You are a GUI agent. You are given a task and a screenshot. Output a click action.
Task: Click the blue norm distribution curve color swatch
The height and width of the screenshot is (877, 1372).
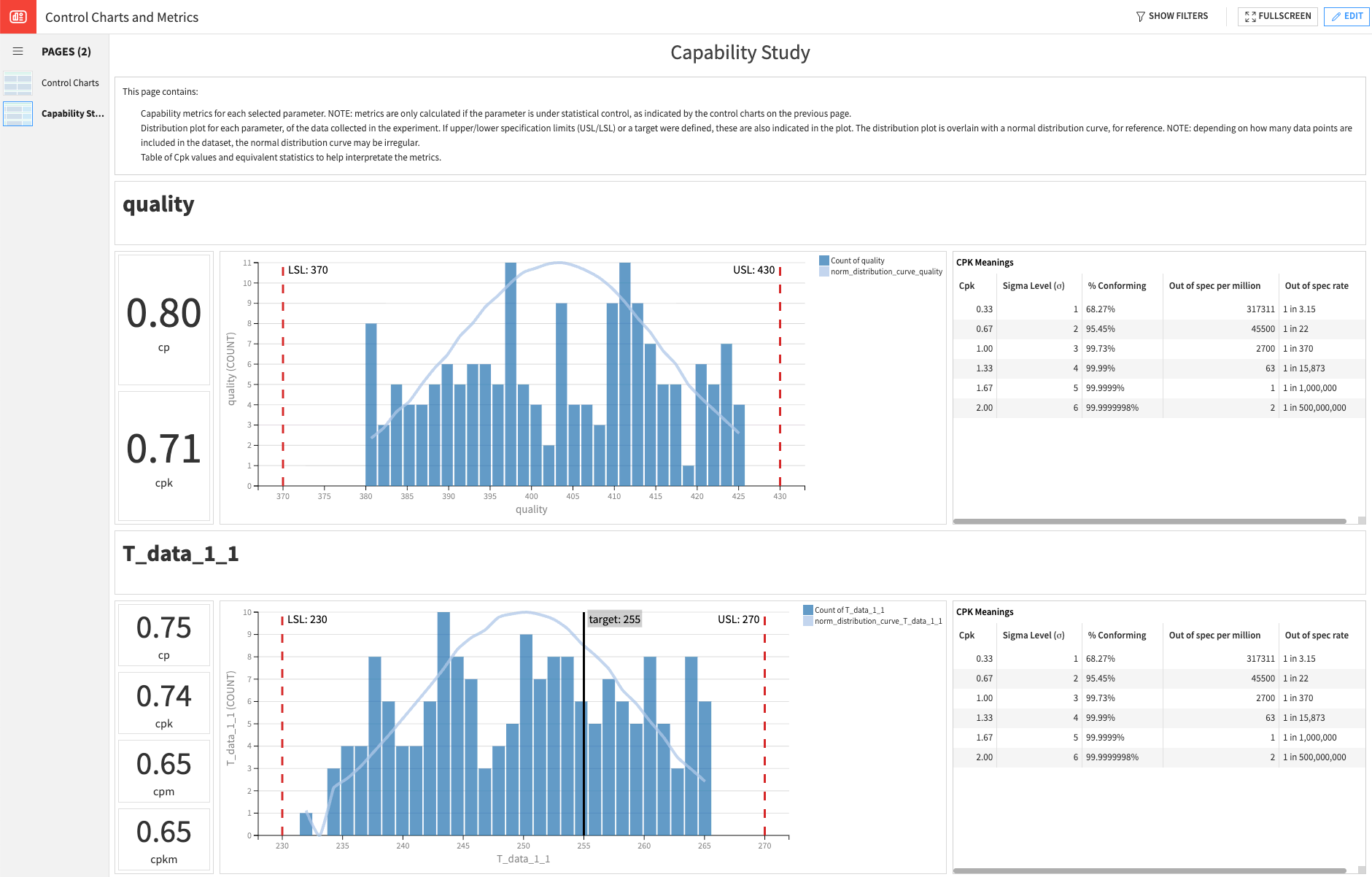click(x=824, y=271)
